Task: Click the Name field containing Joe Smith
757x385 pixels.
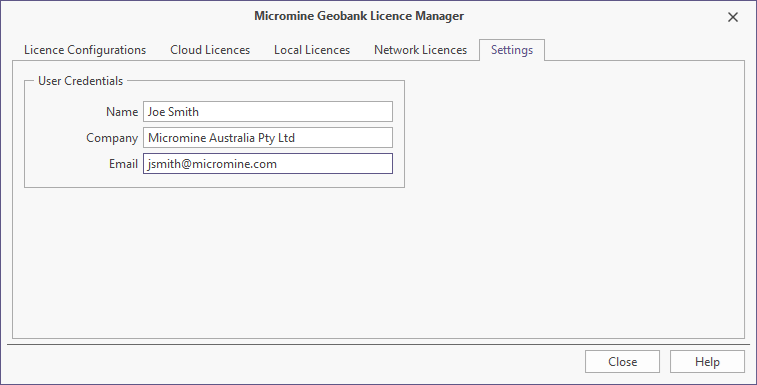Action: click(268, 112)
